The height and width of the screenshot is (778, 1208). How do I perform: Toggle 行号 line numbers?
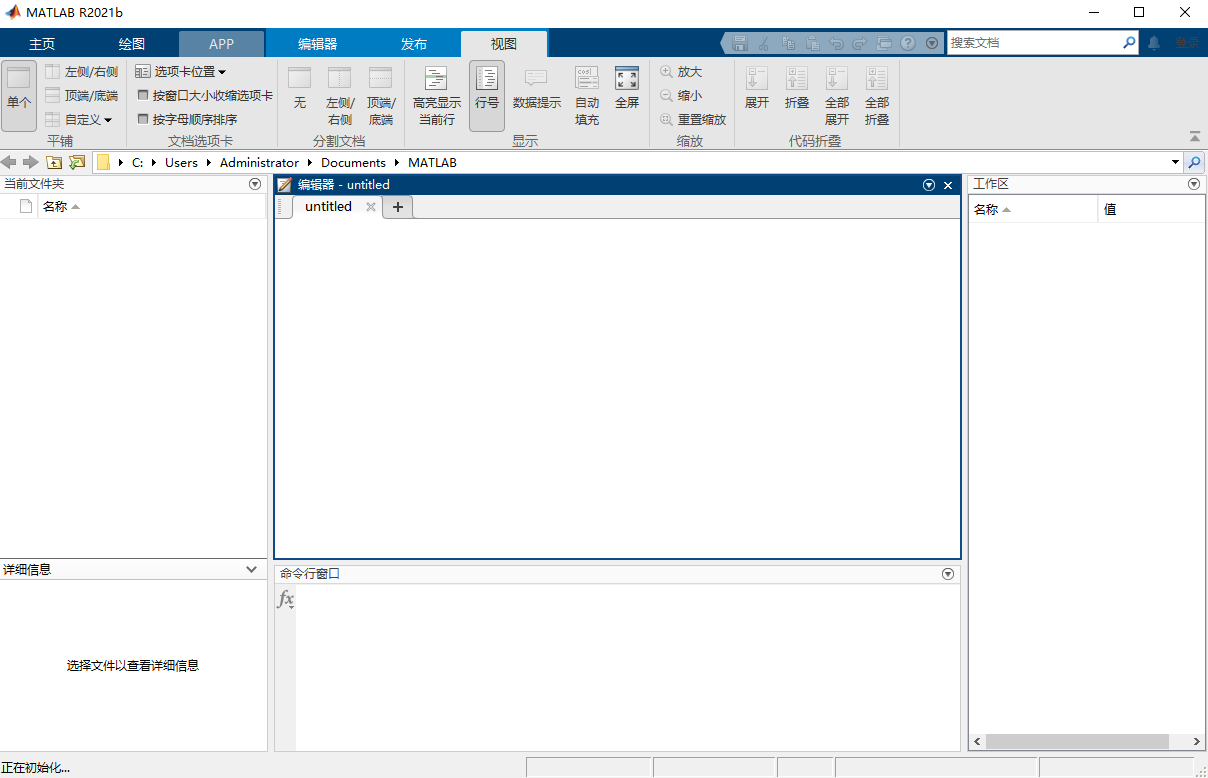point(487,96)
